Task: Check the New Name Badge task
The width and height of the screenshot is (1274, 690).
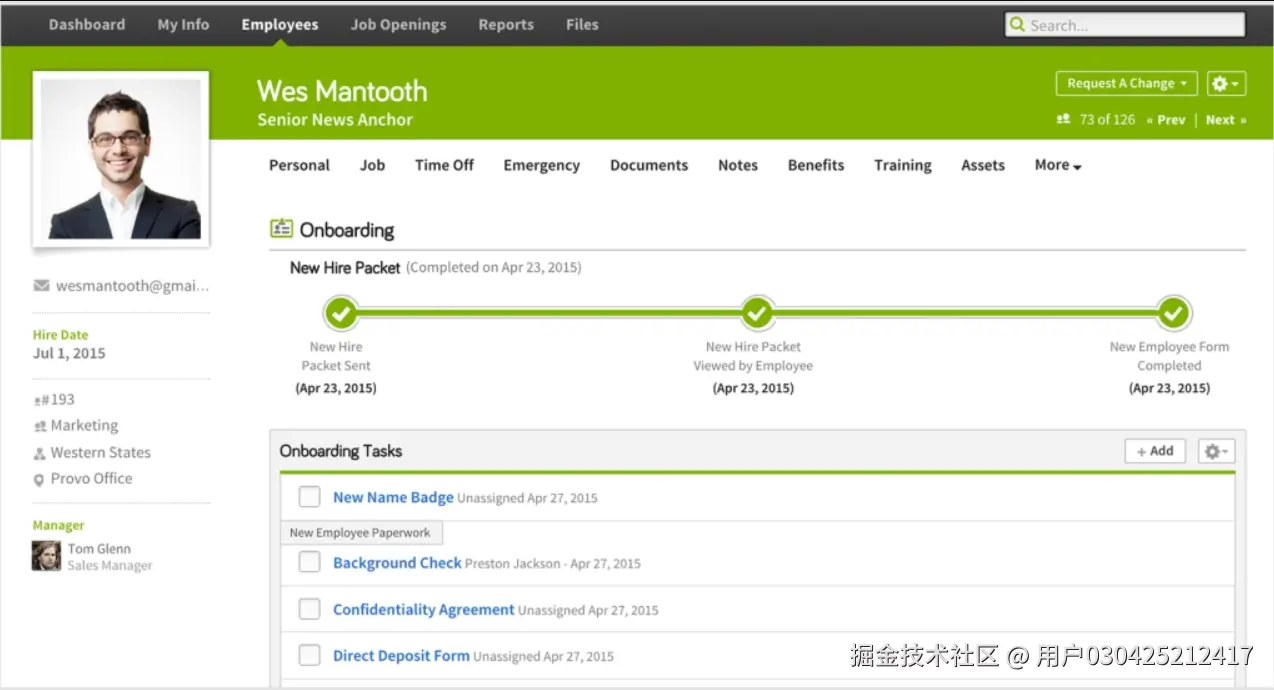Action: [310, 497]
